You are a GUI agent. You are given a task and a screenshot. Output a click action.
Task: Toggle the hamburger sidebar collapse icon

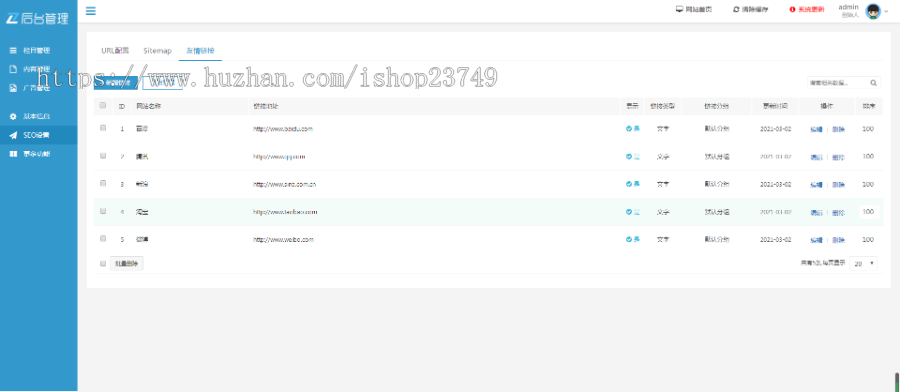coord(91,10)
